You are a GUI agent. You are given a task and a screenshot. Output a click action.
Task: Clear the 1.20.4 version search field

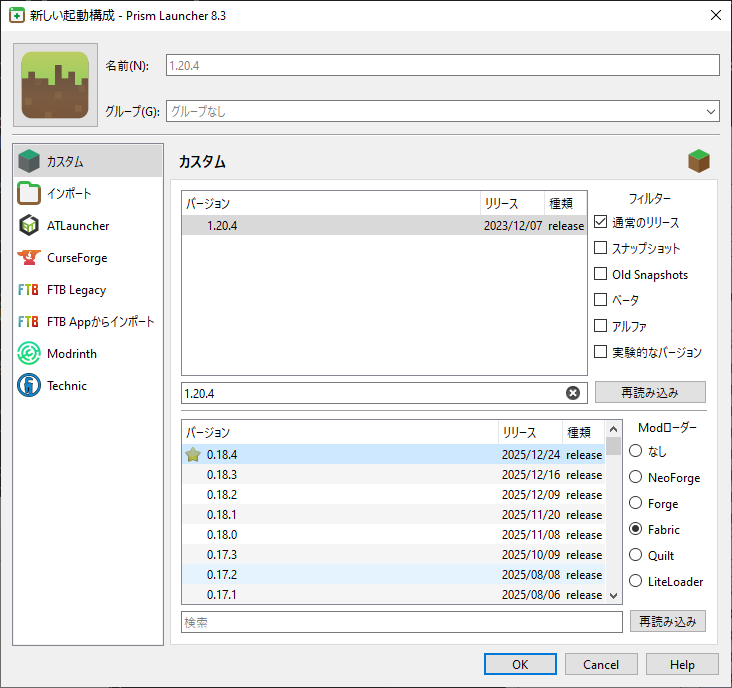click(573, 393)
